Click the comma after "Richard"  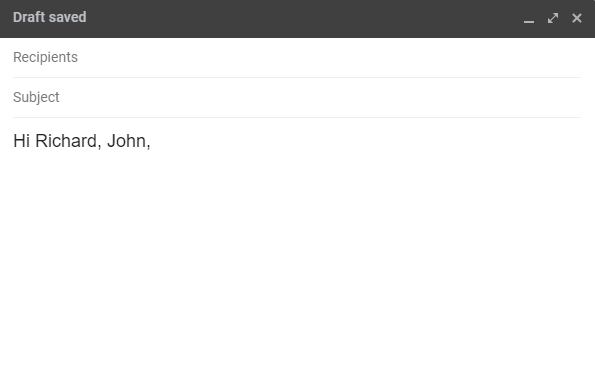100,146
